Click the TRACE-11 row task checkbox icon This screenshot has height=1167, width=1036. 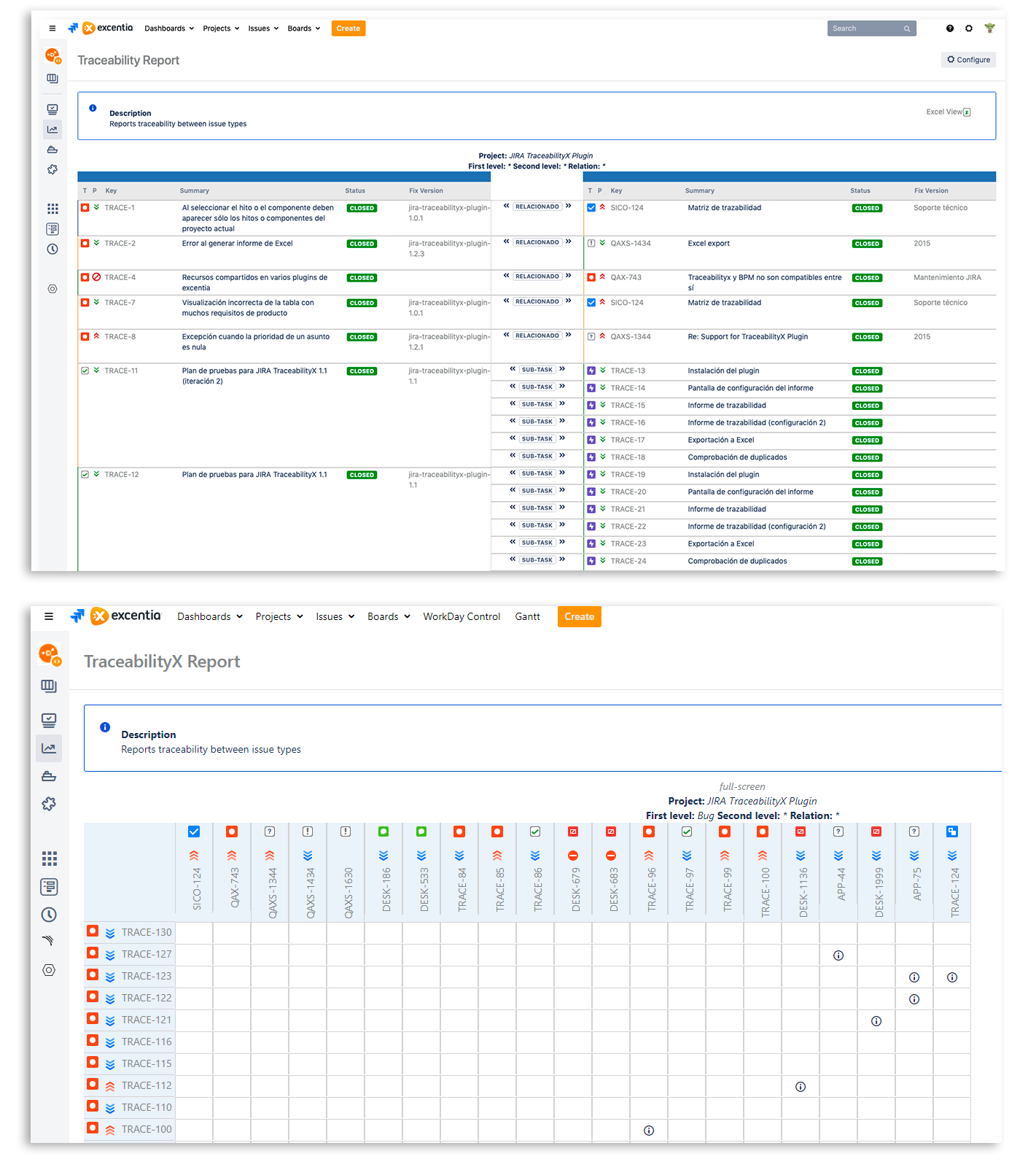pos(85,371)
